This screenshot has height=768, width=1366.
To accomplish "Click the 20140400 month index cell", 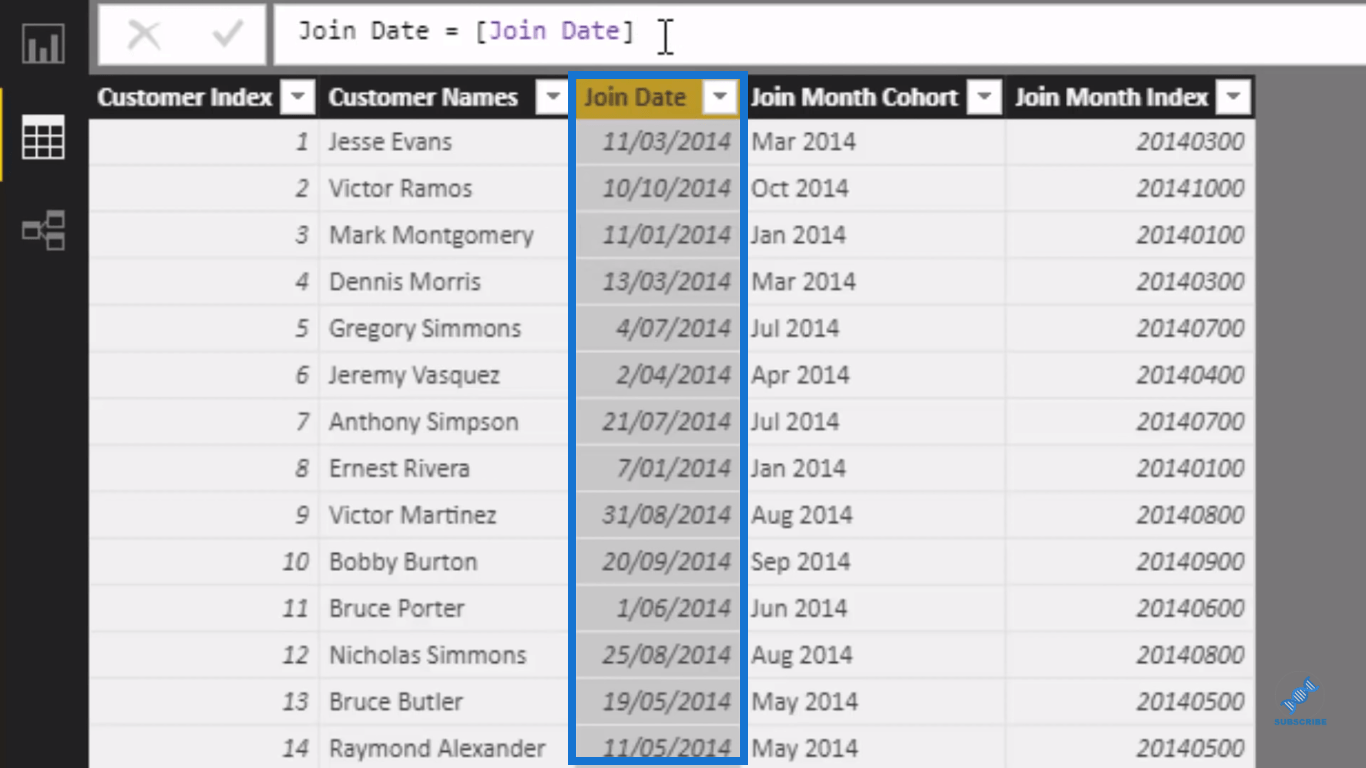I will (1130, 375).
